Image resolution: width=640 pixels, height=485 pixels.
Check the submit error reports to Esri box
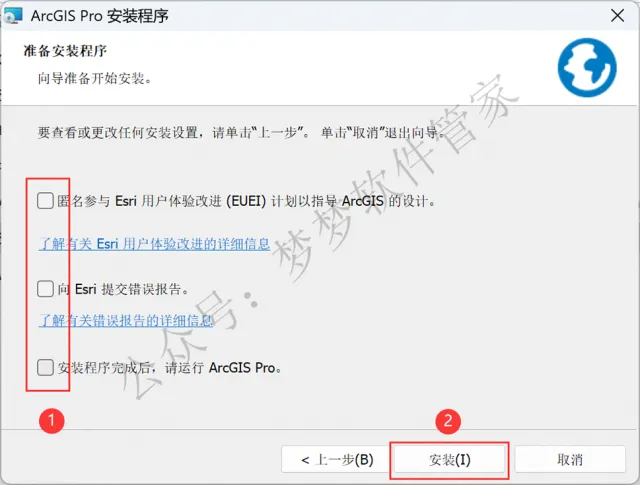pos(45,289)
